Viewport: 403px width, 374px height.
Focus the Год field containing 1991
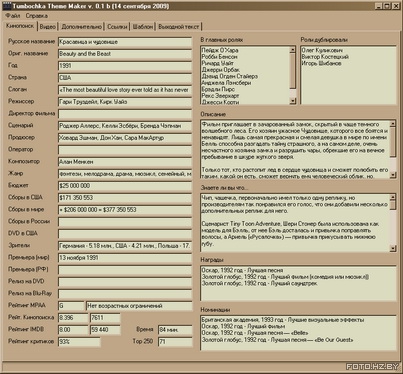click(x=125, y=66)
